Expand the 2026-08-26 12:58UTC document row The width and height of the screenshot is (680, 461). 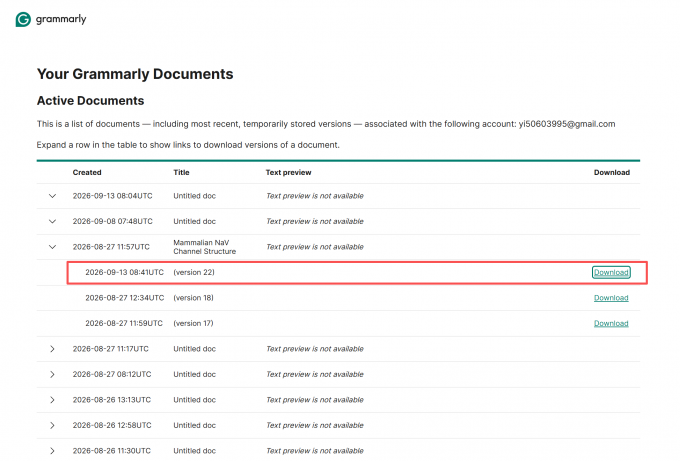52,426
